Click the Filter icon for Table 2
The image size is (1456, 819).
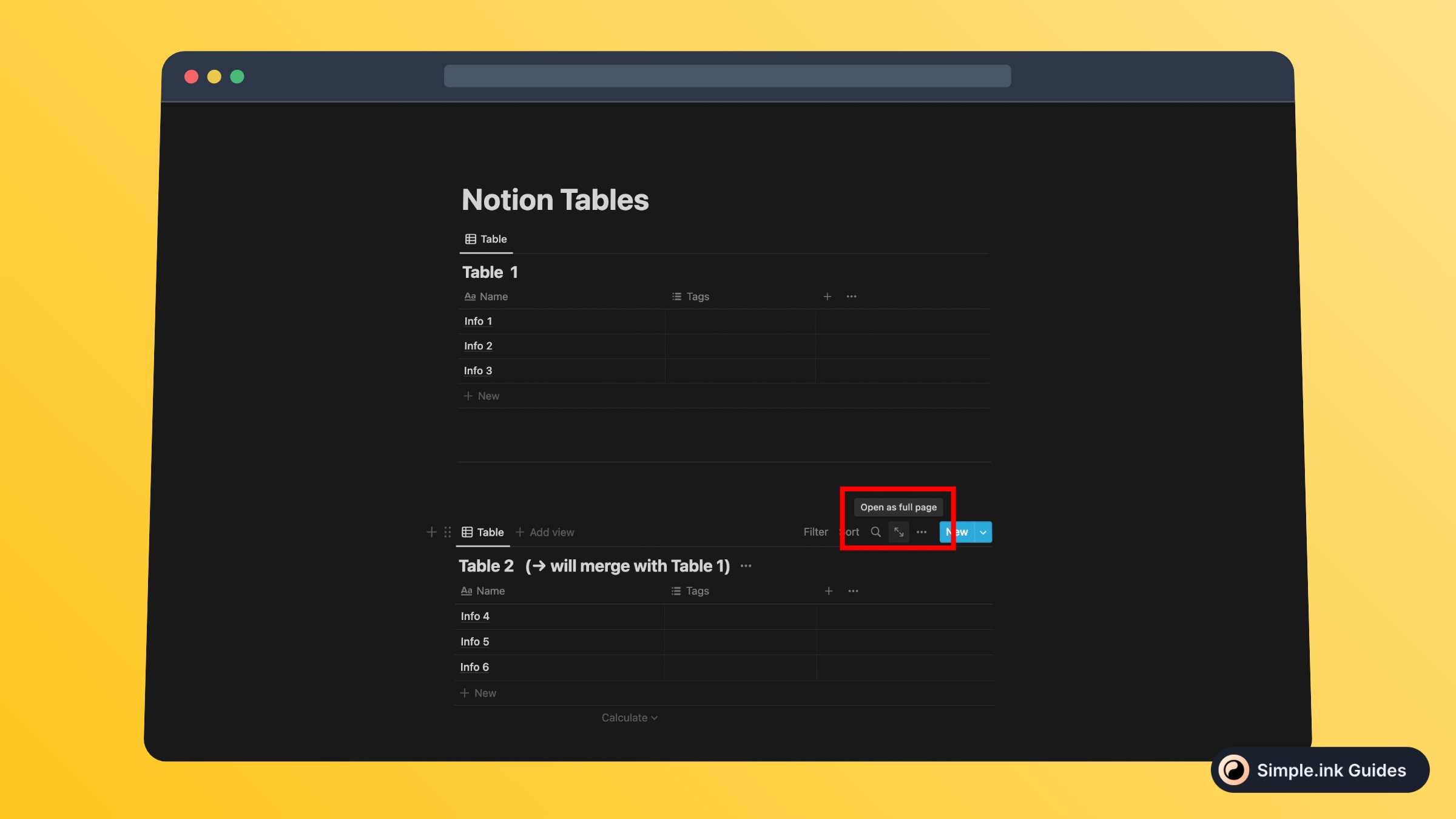click(x=816, y=531)
